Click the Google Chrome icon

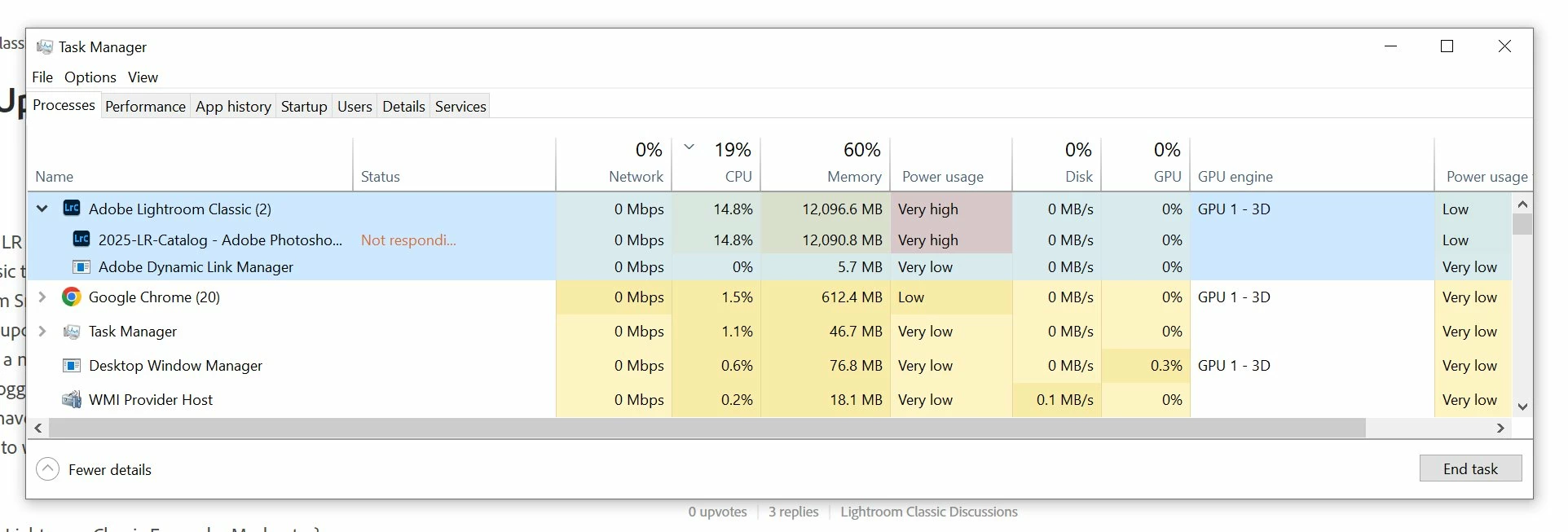coord(72,297)
